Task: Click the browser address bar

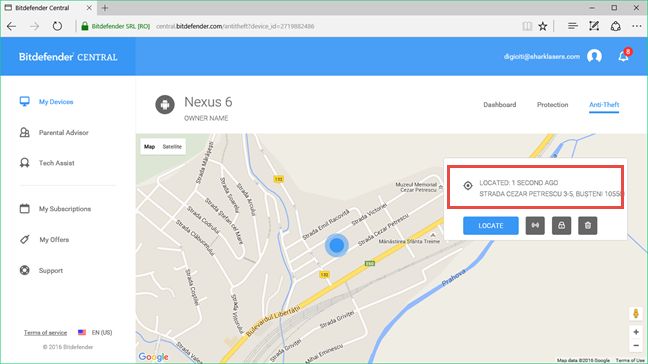Action: (x=298, y=26)
